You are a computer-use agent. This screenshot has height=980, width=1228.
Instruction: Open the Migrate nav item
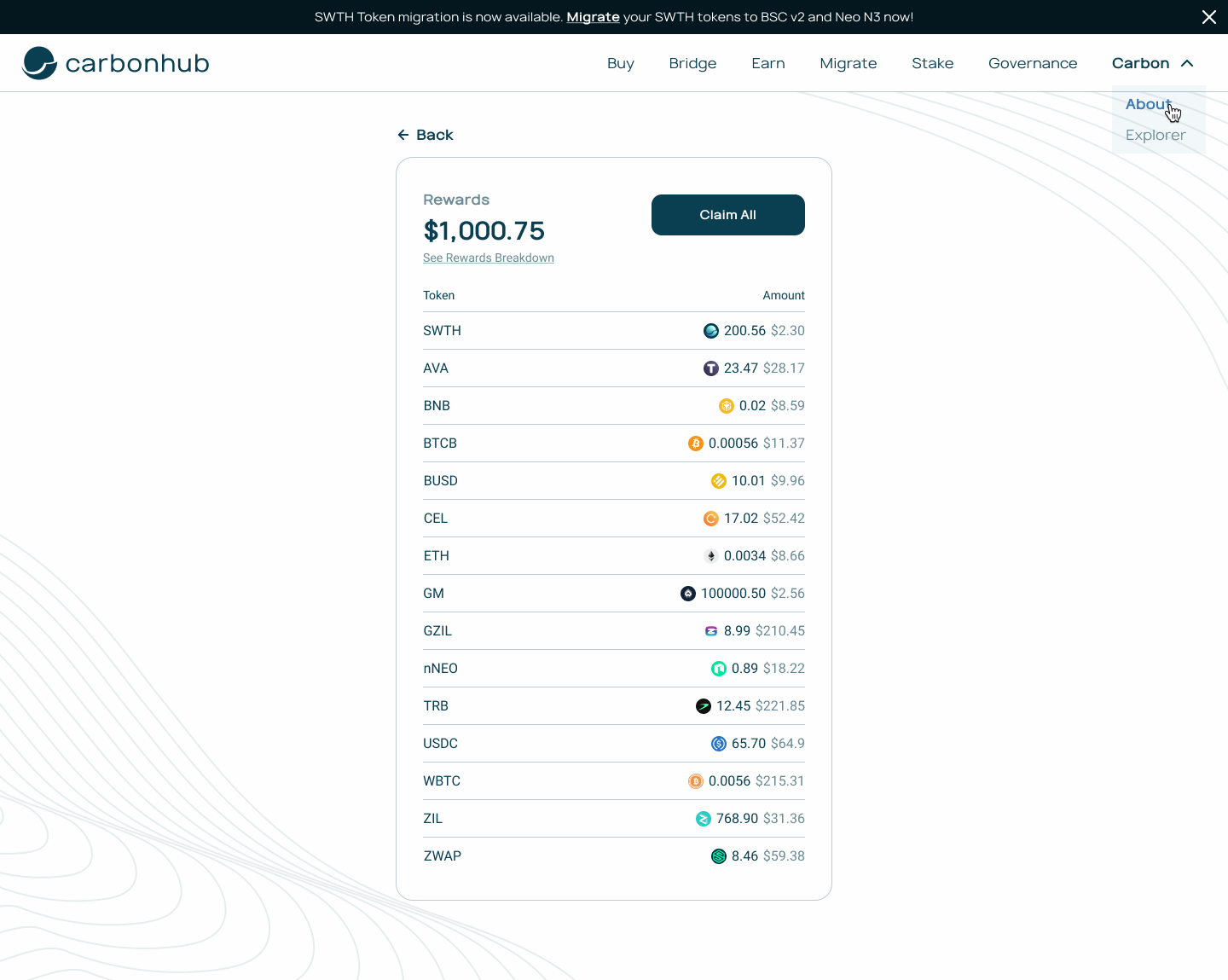pos(849,63)
